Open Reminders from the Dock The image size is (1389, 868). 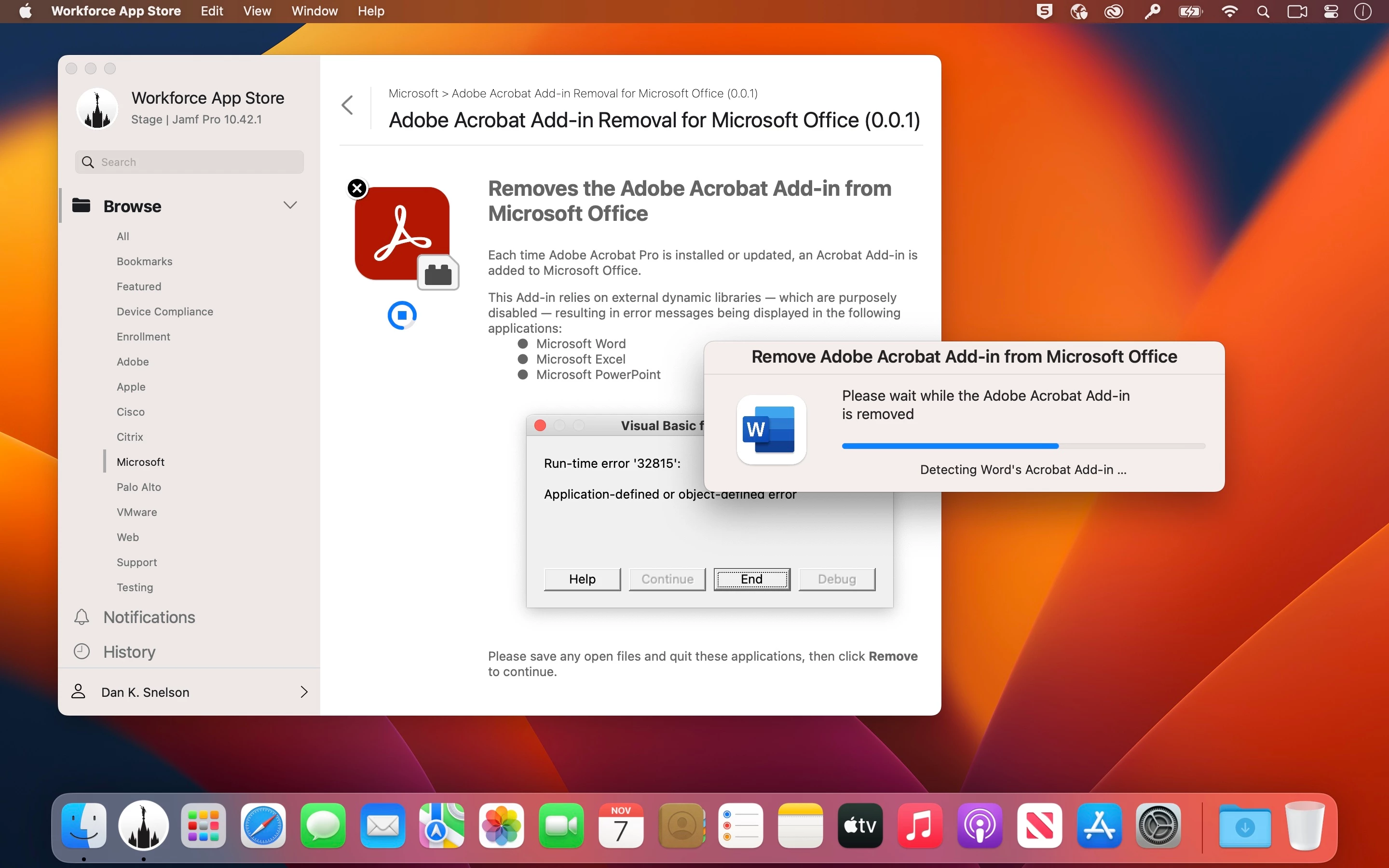(741, 826)
